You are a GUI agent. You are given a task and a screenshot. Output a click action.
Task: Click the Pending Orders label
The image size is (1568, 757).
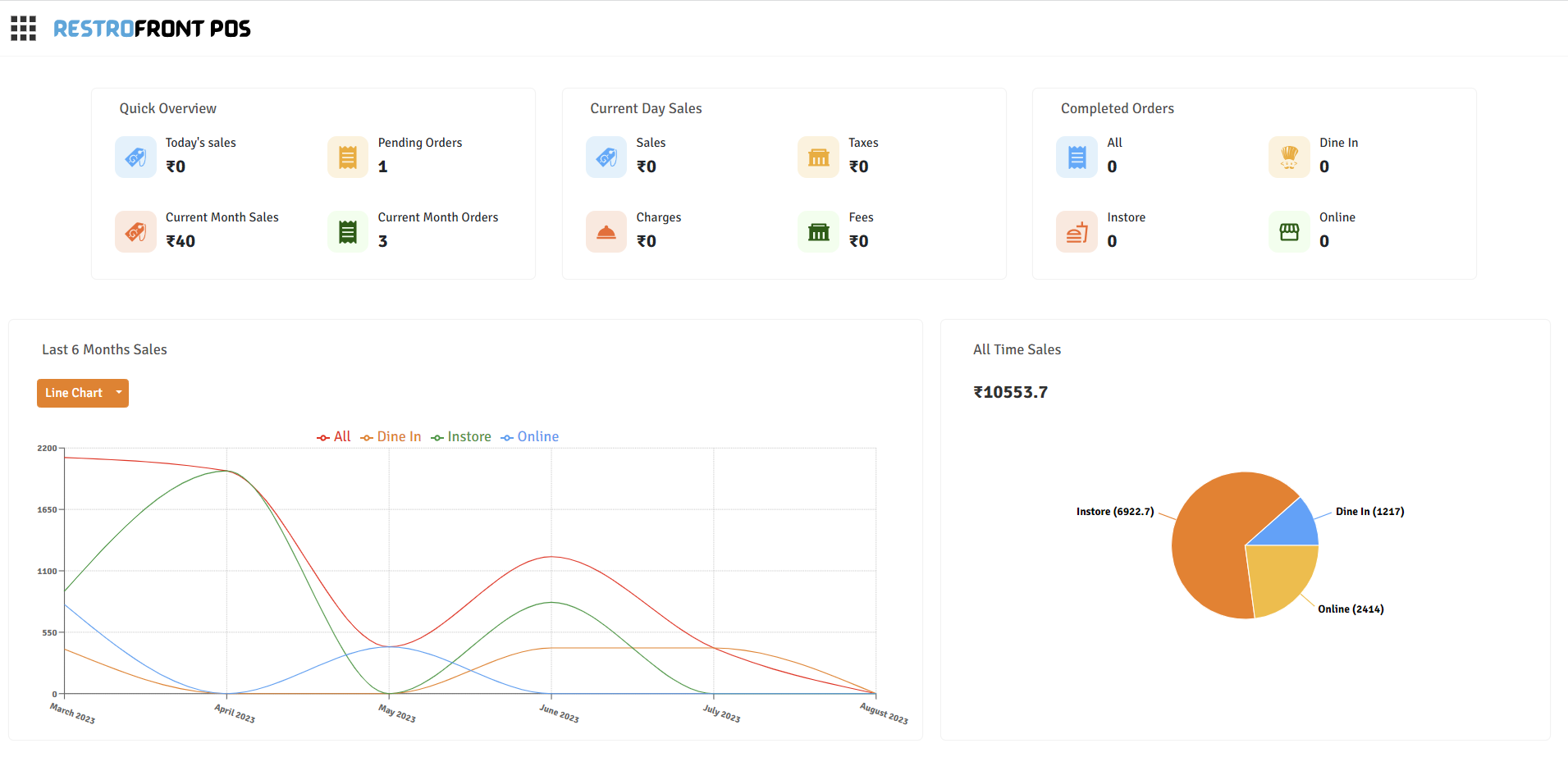pos(420,143)
